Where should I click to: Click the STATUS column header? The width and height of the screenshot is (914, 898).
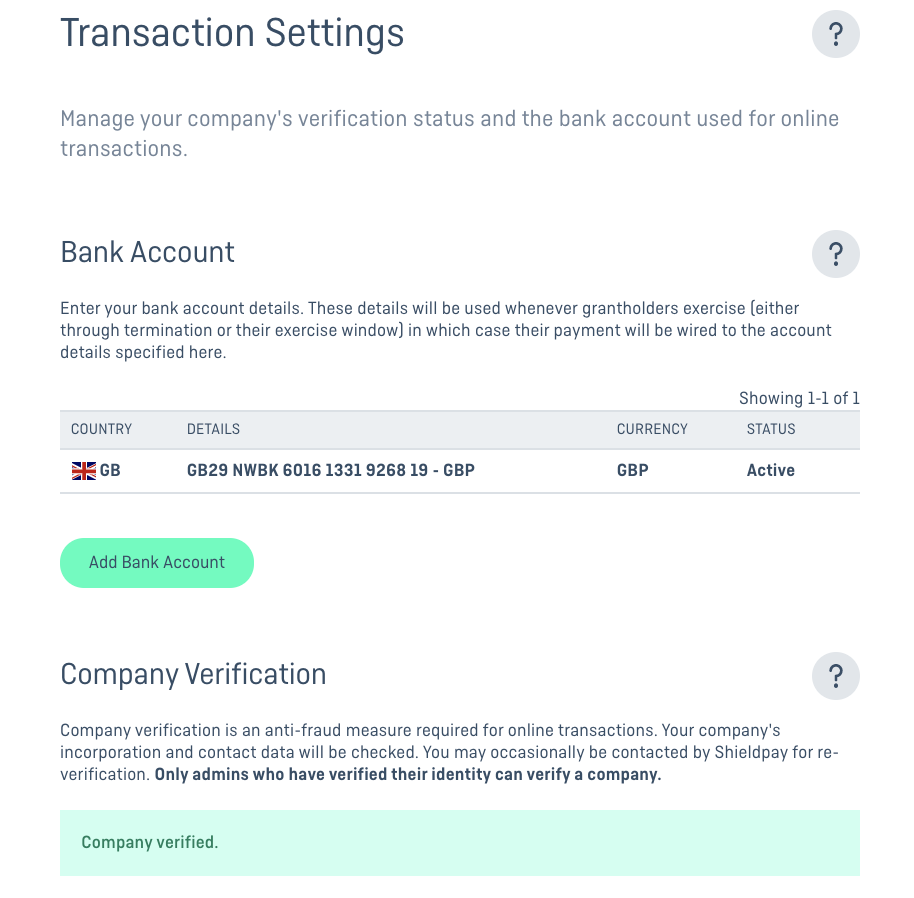coord(771,429)
